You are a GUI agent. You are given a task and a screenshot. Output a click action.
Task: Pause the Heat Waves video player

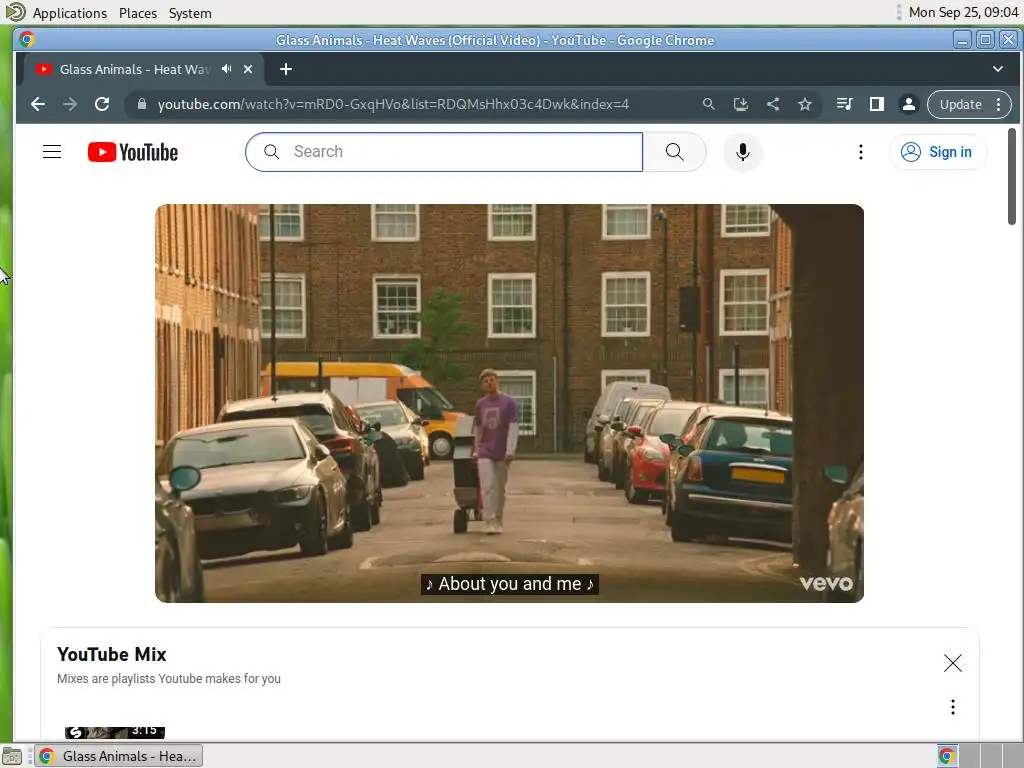click(x=509, y=403)
